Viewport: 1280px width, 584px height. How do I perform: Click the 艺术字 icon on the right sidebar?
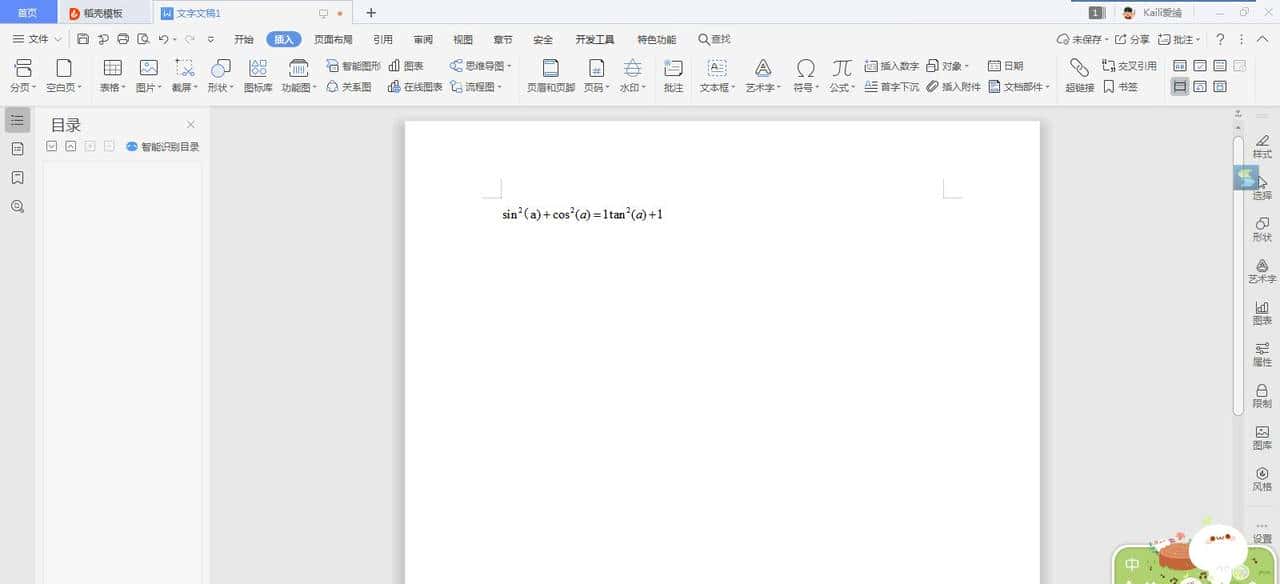[1261, 270]
